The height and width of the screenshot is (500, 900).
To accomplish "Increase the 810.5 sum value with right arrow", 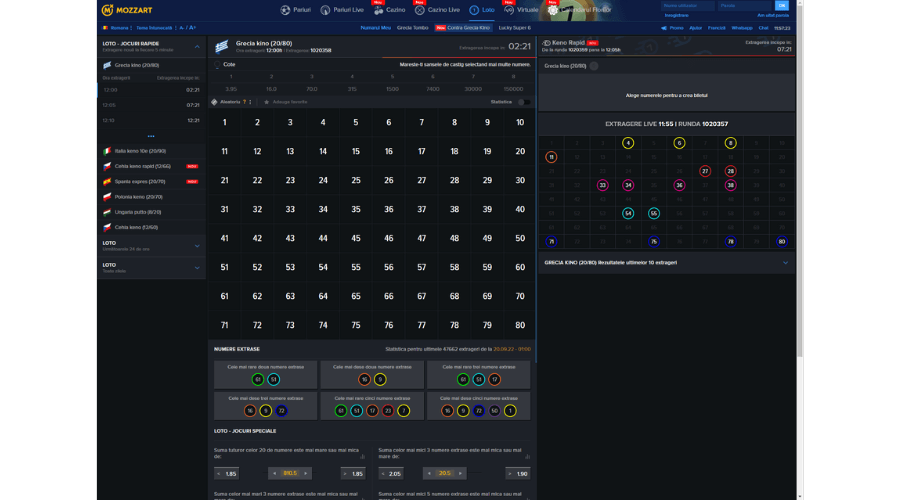I will coord(305,474).
